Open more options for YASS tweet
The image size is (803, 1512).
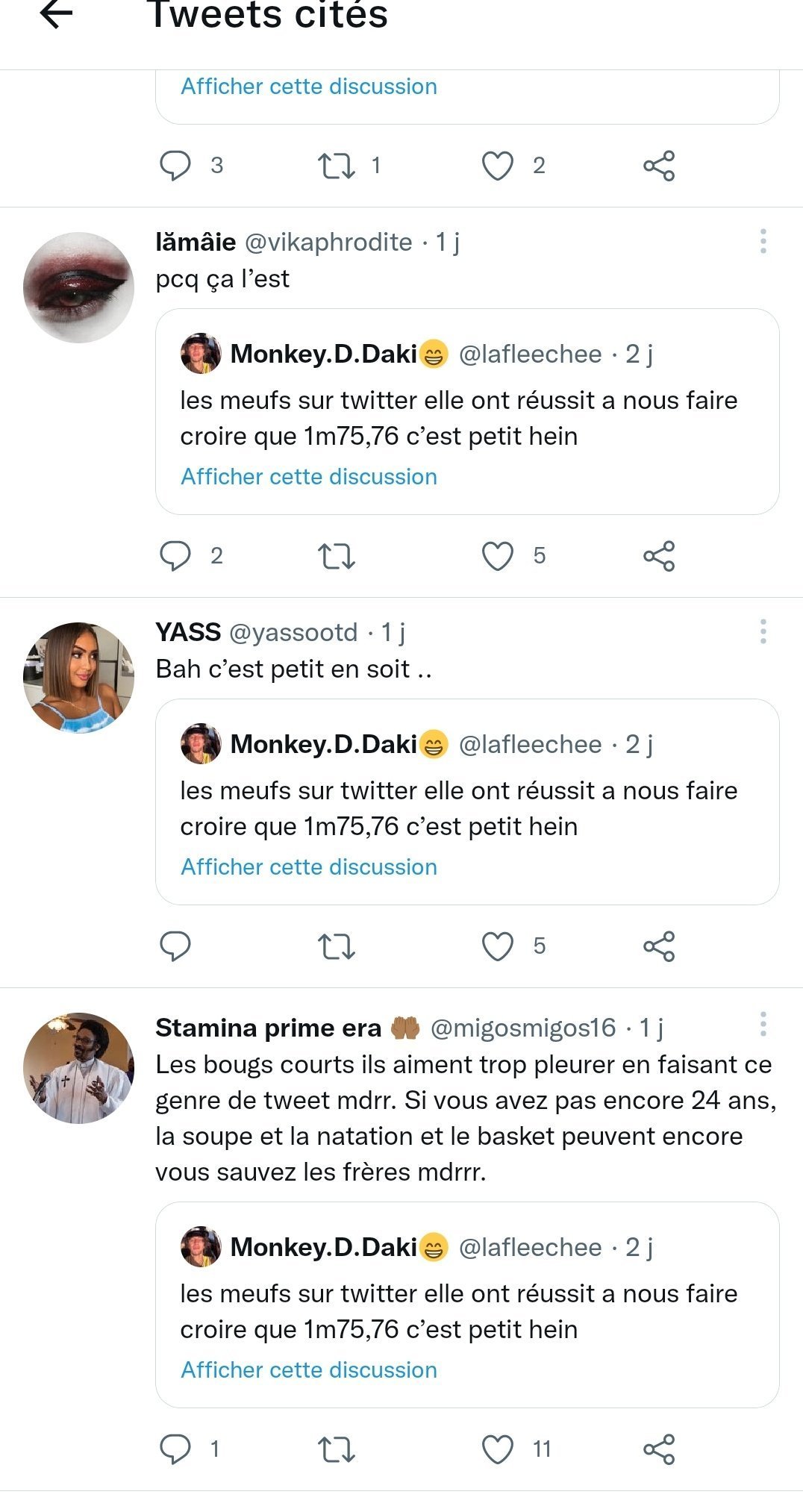(x=763, y=631)
